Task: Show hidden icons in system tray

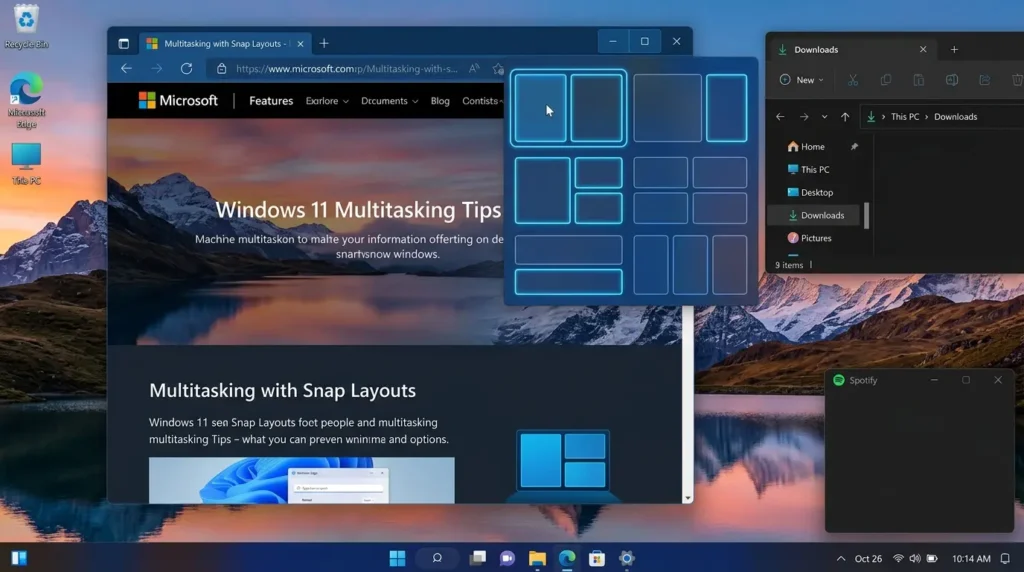Action: 840,558
